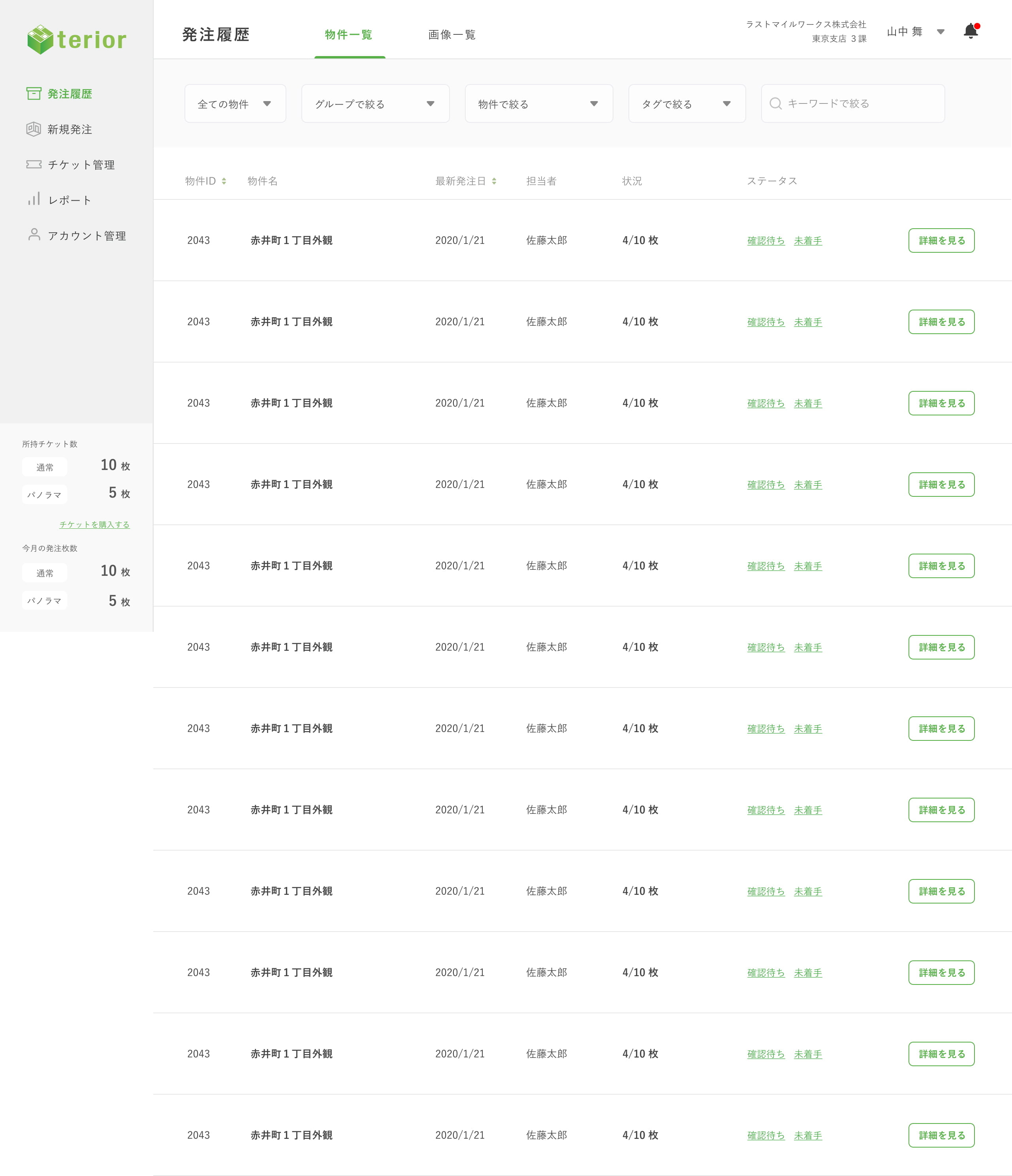
Task: Expand the 山中 舞 user menu arrow
Action: tap(941, 32)
